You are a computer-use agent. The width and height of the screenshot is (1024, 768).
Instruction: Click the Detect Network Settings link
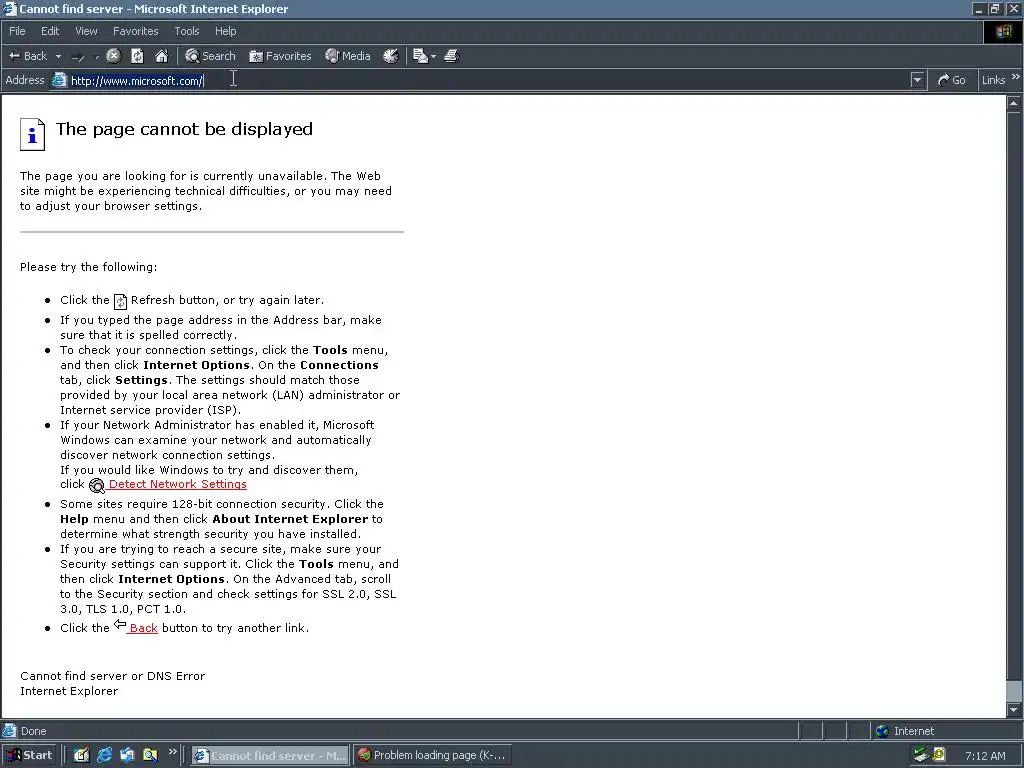[x=178, y=485]
